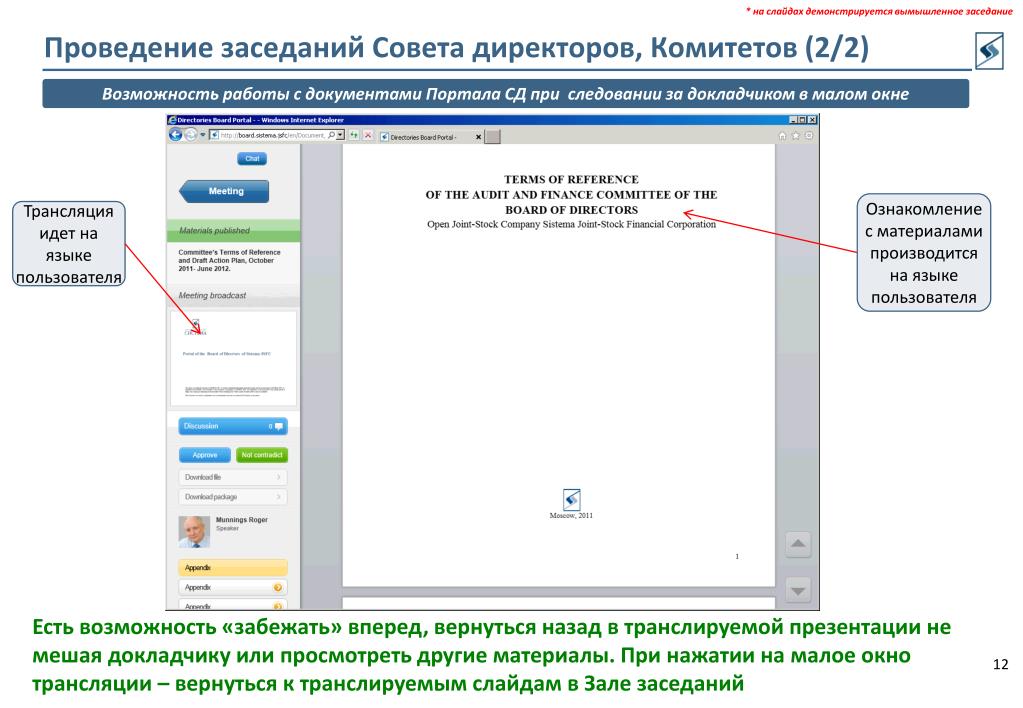This screenshot has height=708, width=1023.
Task: Open the Discussion panel button
Action: coord(233,426)
